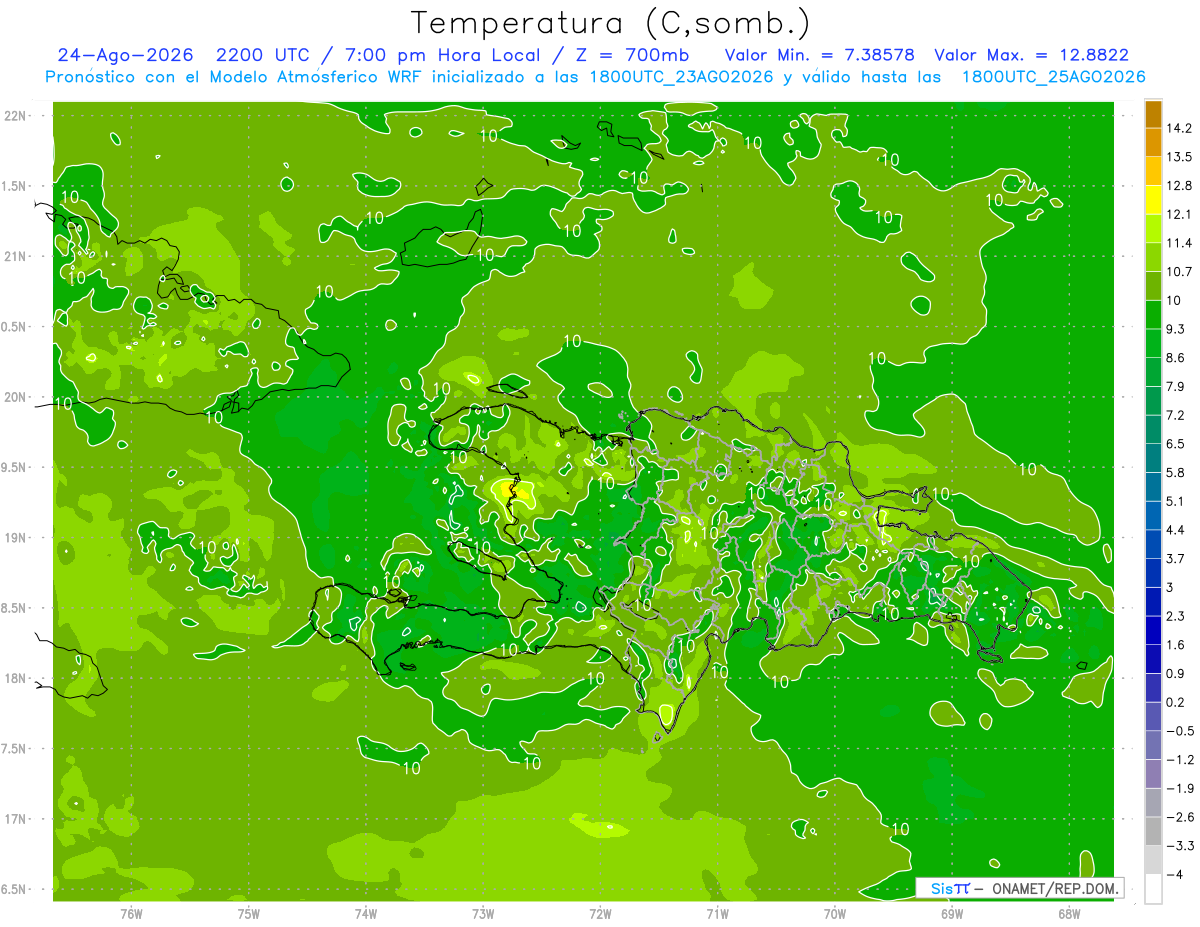1200x927 pixels.
Task: Click the "Valor Min. = 7.38578" value
Action: pyautogui.click(x=820, y=56)
